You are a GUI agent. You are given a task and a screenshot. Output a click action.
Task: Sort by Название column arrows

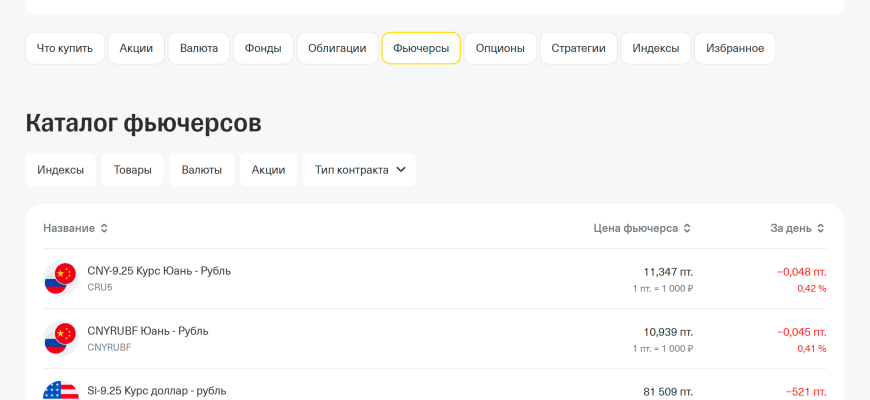click(104, 228)
